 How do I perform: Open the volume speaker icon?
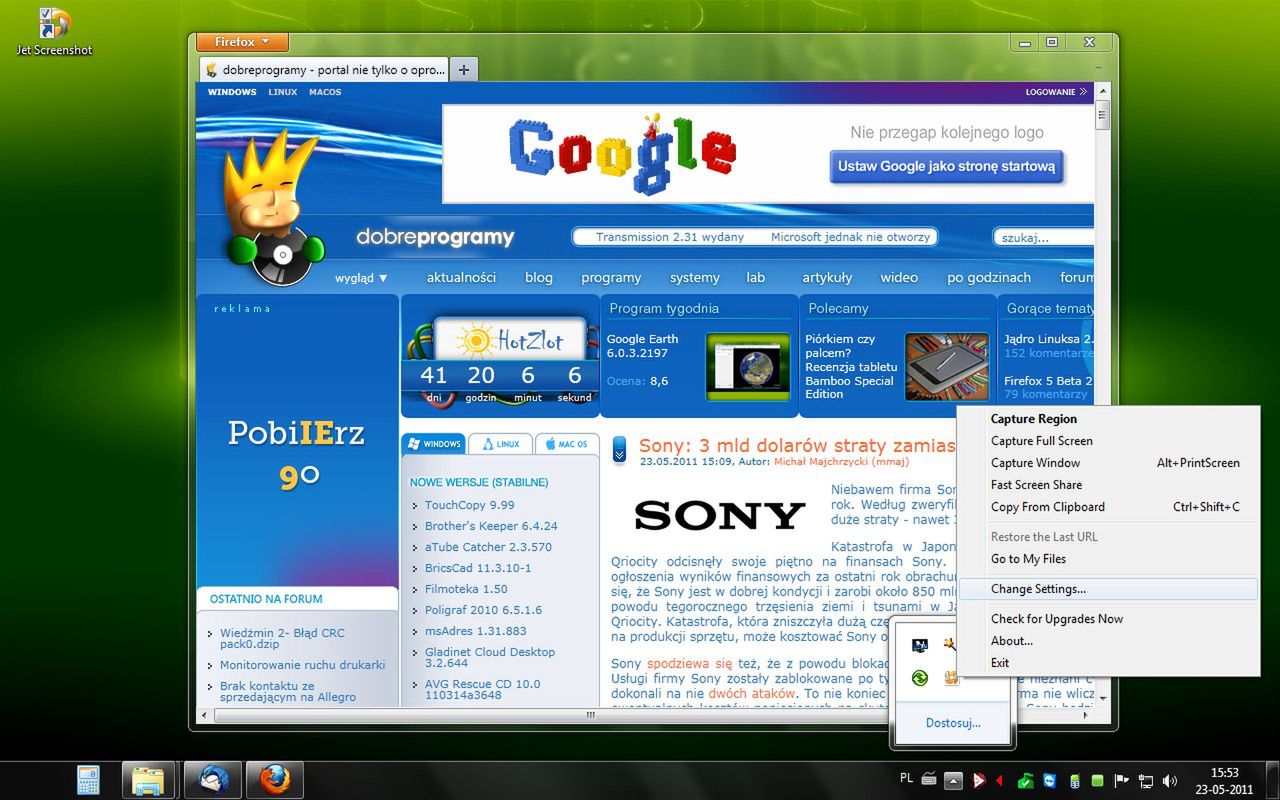tap(1170, 780)
